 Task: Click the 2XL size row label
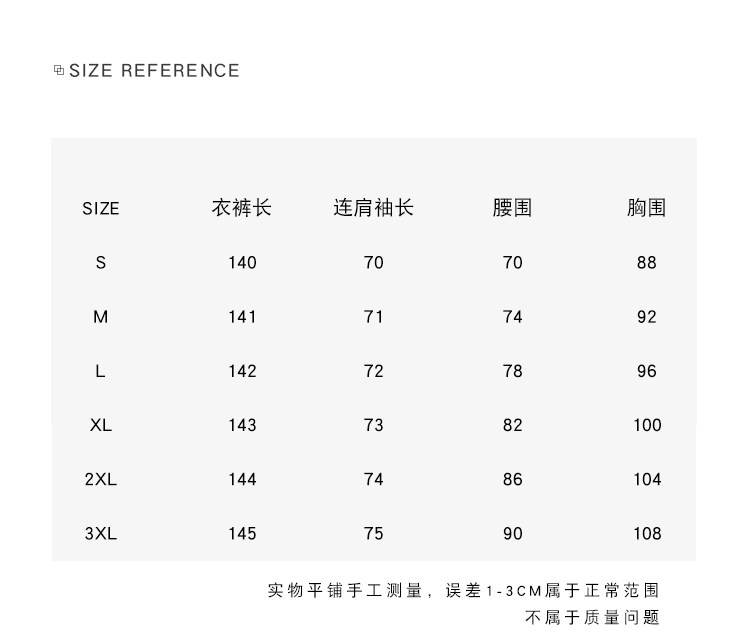point(100,479)
